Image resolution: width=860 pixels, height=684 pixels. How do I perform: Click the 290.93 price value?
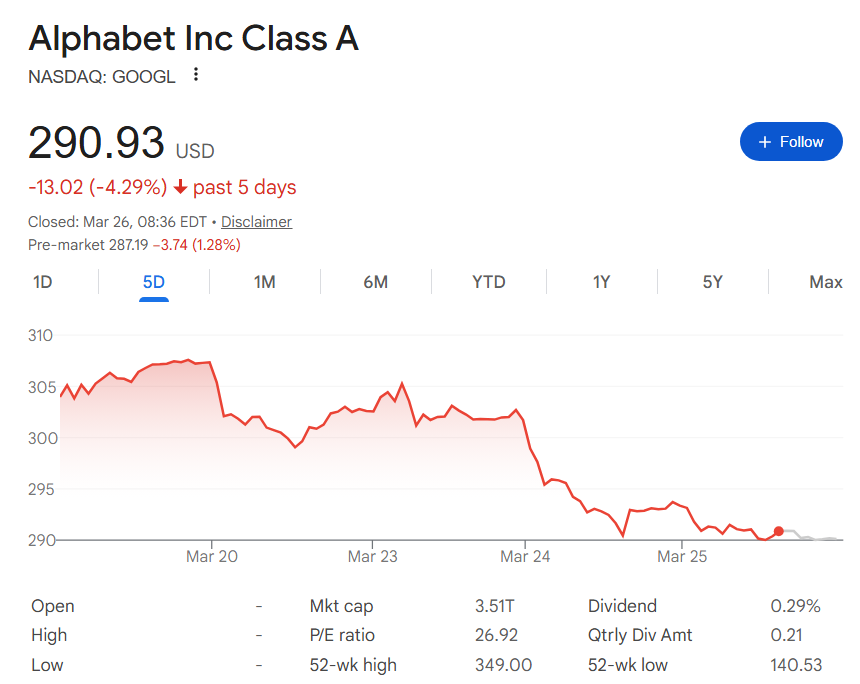(97, 143)
